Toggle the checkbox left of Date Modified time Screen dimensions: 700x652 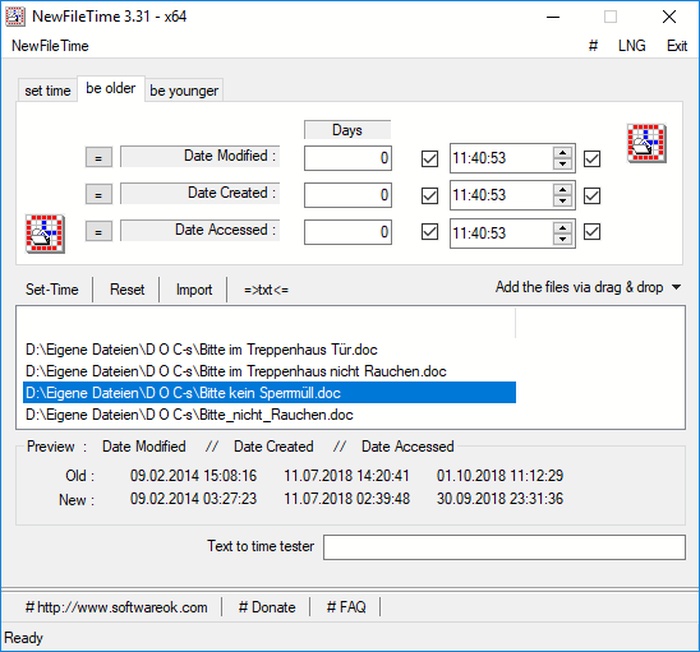(430, 158)
